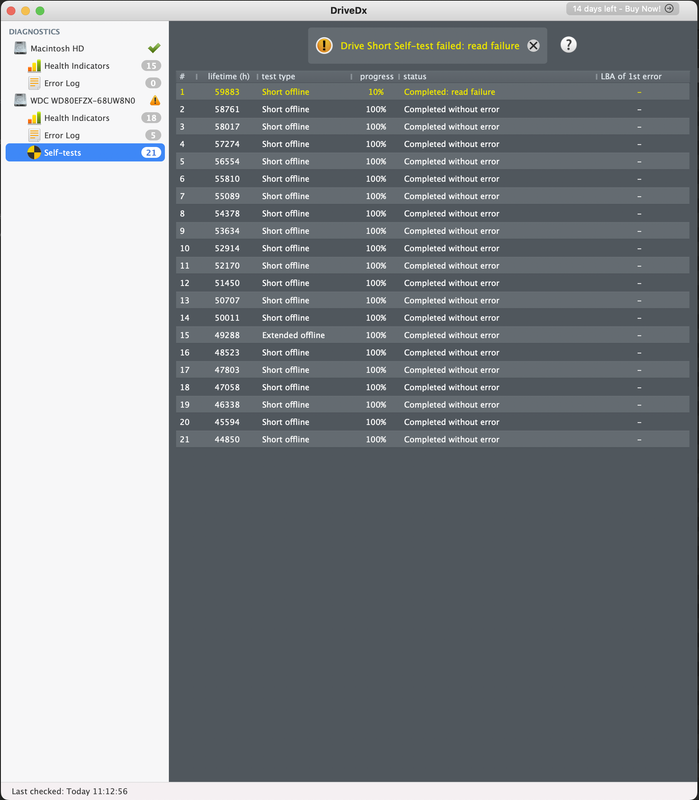Click the 'Extended offline' test type cell
The width and height of the screenshot is (699, 800).
click(x=293, y=335)
